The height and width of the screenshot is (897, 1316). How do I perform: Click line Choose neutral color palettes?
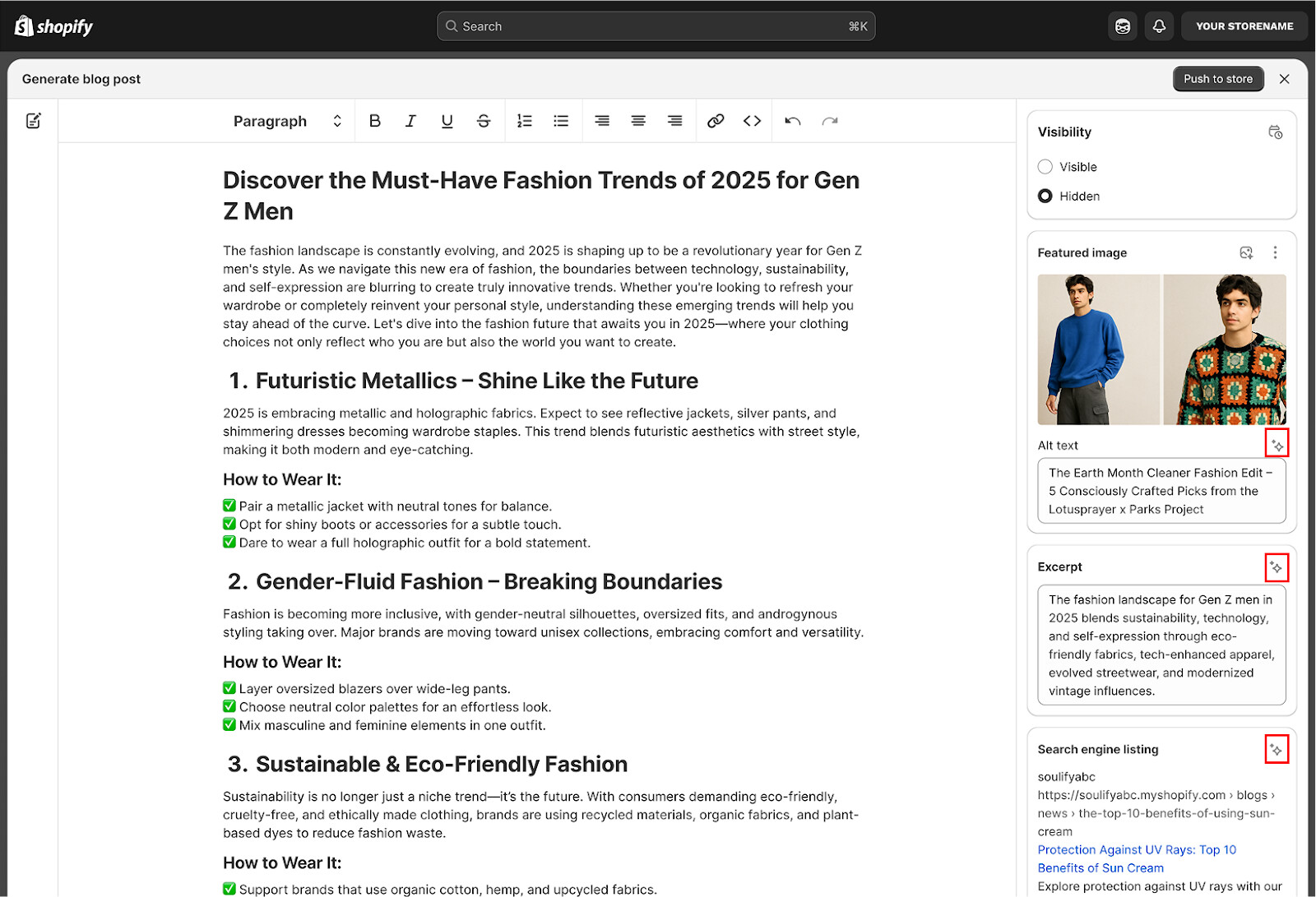click(x=387, y=707)
